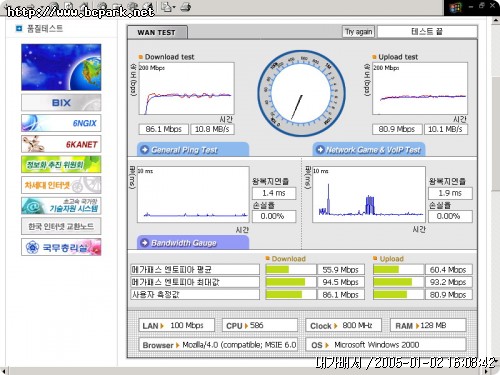Image resolution: width=500 pixels, height=375 pixels.
Task: Click the upload 10.1 MB/s value box
Action: pyautogui.click(x=446, y=129)
